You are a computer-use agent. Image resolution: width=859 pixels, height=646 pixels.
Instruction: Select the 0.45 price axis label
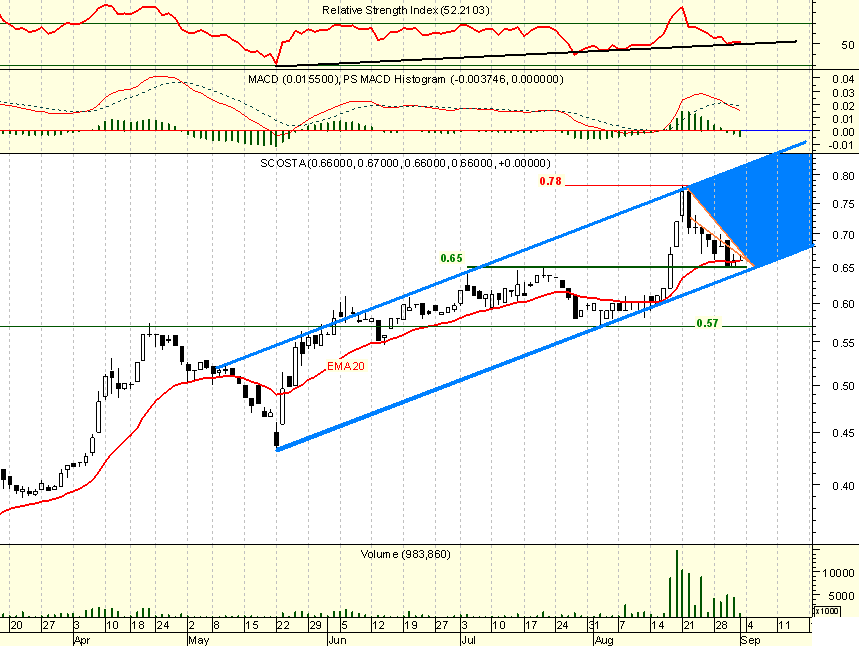click(843, 433)
